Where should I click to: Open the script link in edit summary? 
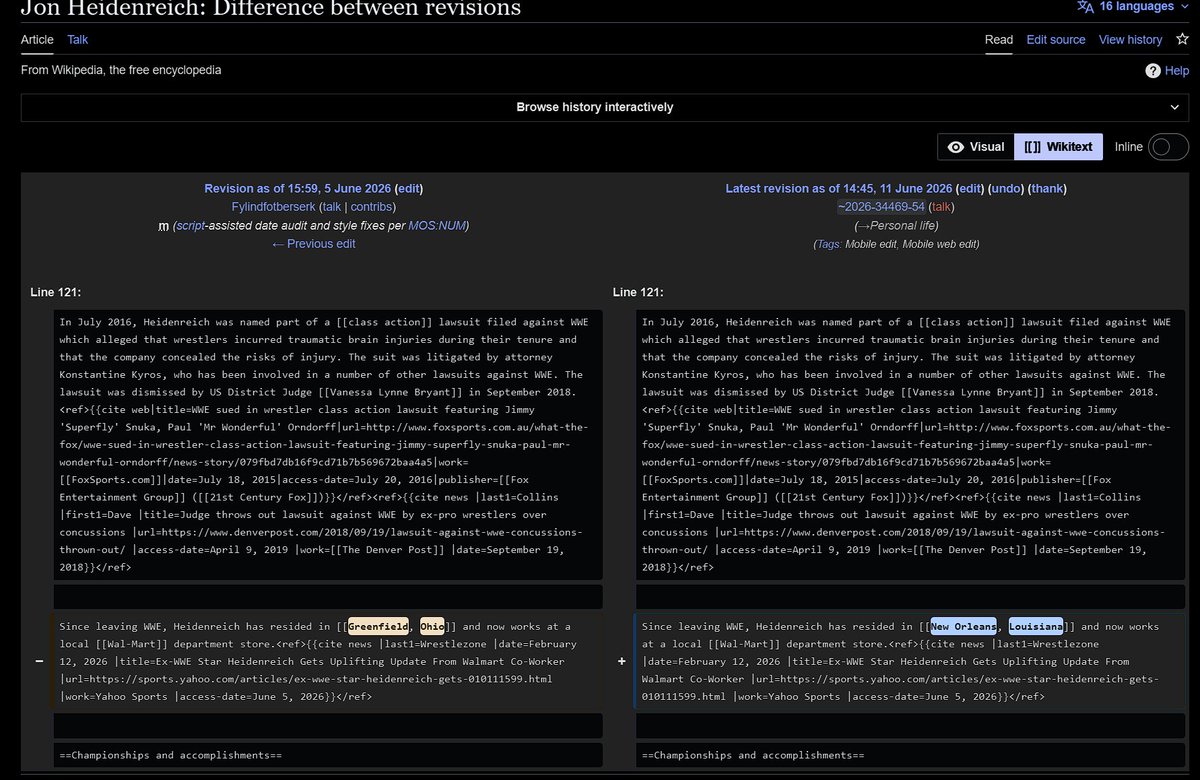(x=192, y=226)
